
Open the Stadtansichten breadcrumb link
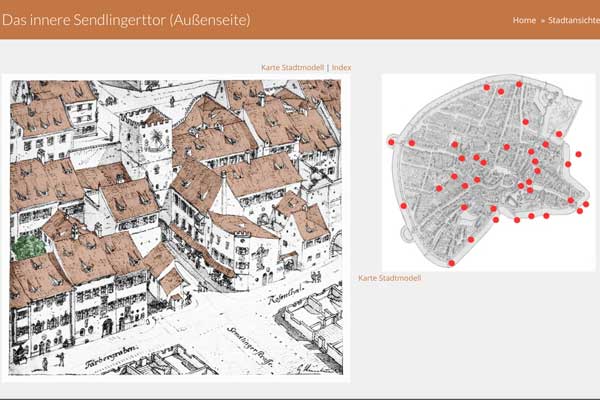coord(574,20)
